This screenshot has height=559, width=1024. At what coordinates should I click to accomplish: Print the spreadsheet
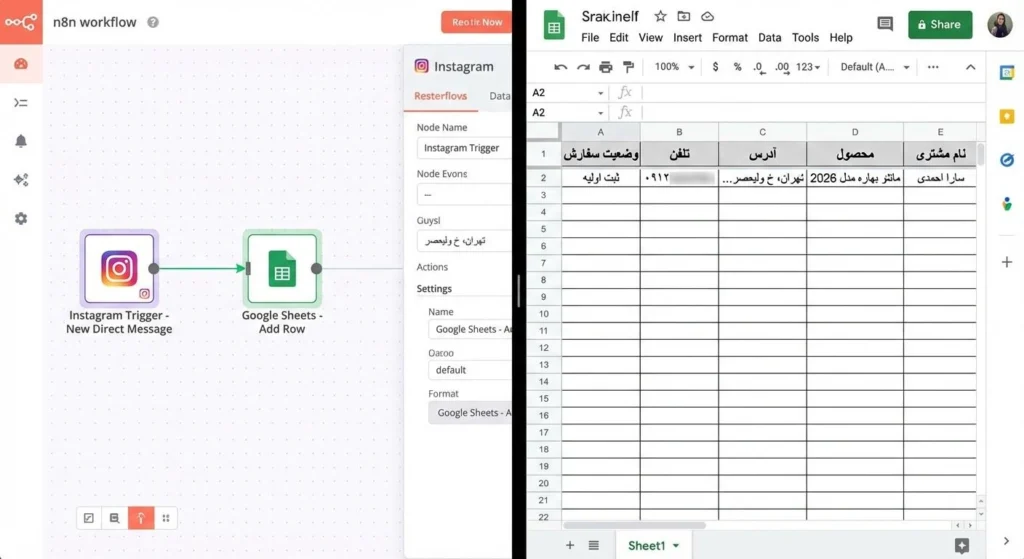(x=606, y=67)
